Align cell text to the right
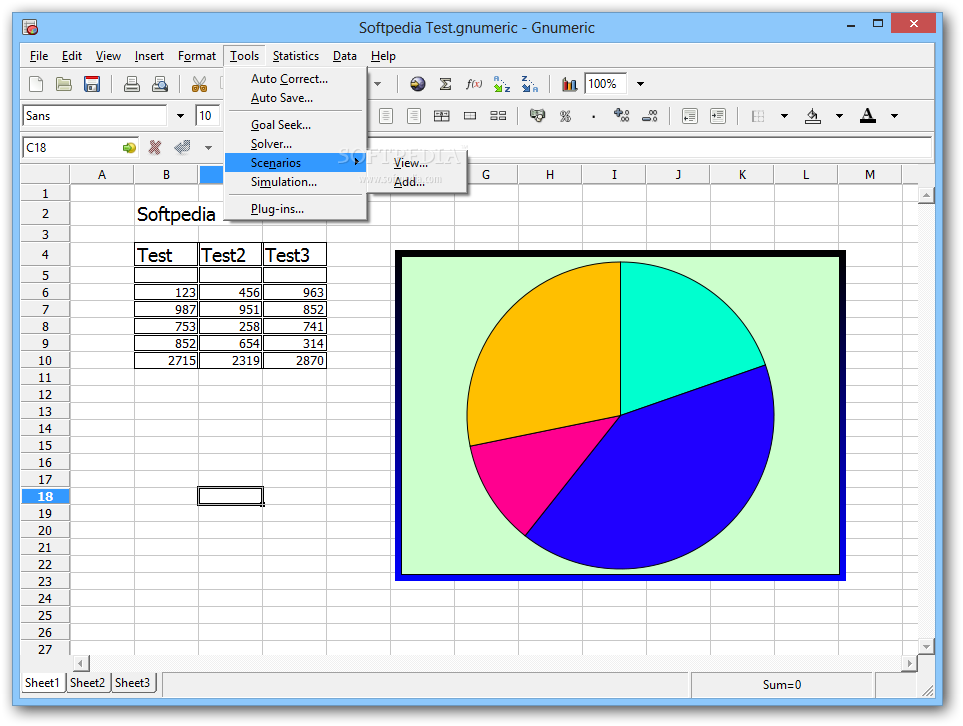This screenshot has width=963, height=726. (x=414, y=115)
